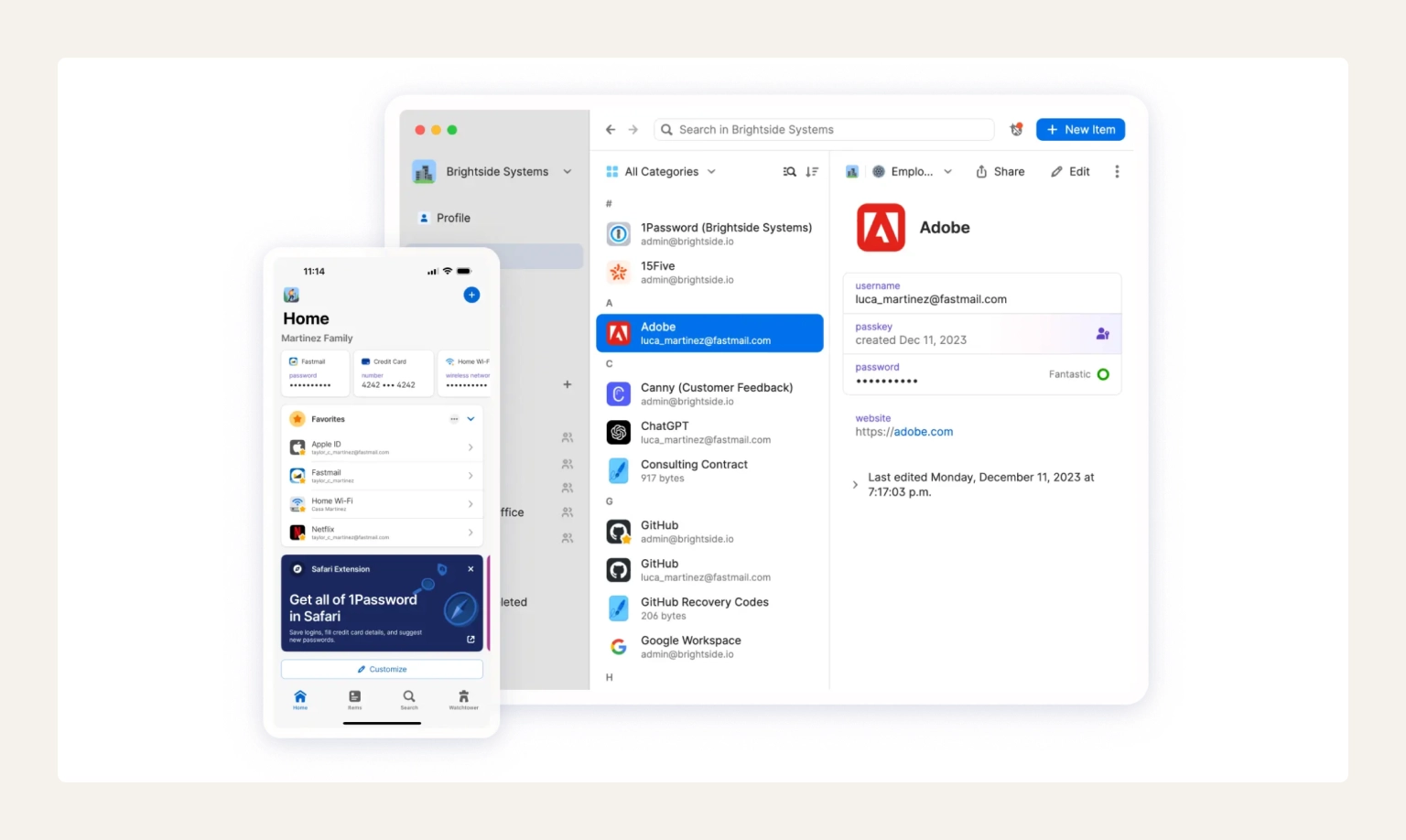Click the Search in Brightside Systems field
The image size is (1406, 840).
[x=824, y=130]
